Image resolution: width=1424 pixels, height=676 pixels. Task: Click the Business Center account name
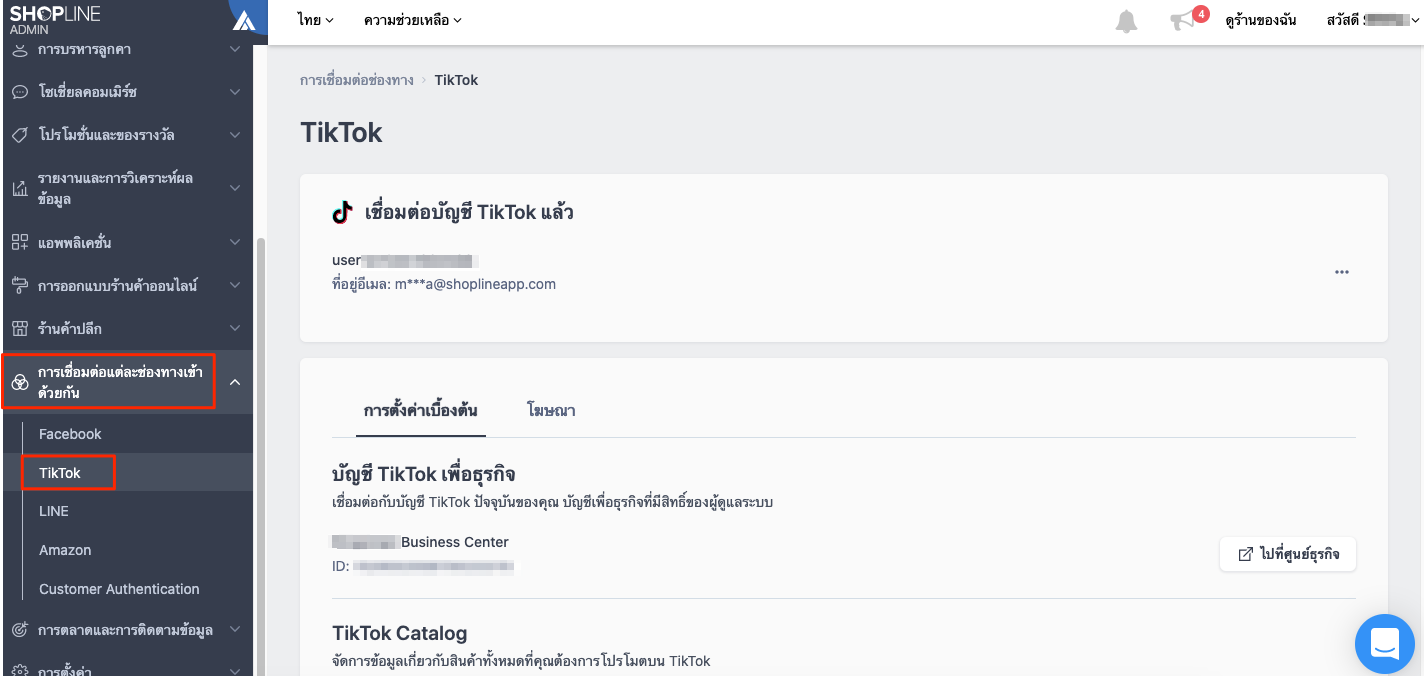tap(420, 542)
